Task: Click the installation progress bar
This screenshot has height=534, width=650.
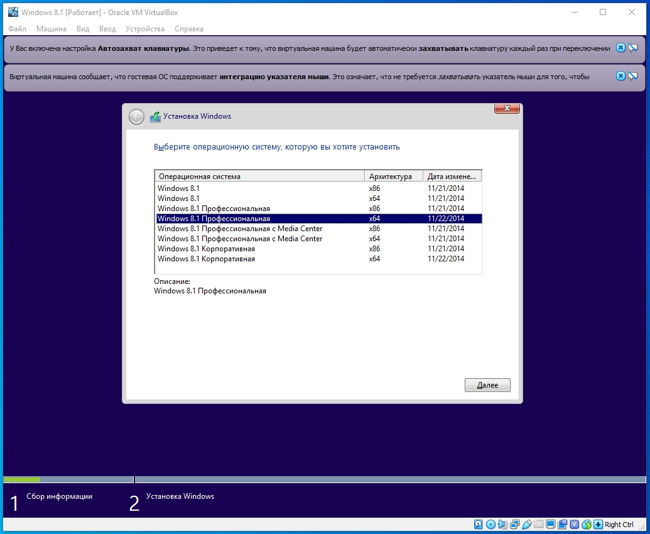Action: 325,480
